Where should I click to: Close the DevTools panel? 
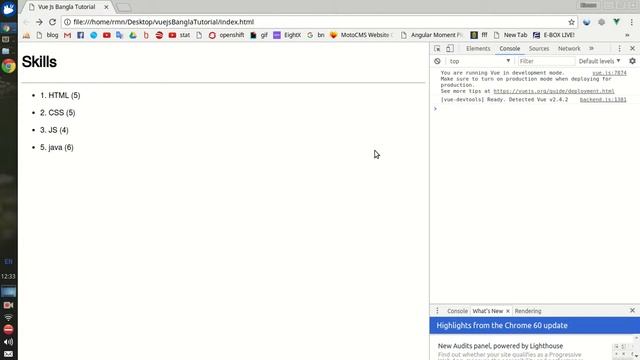point(632,49)
